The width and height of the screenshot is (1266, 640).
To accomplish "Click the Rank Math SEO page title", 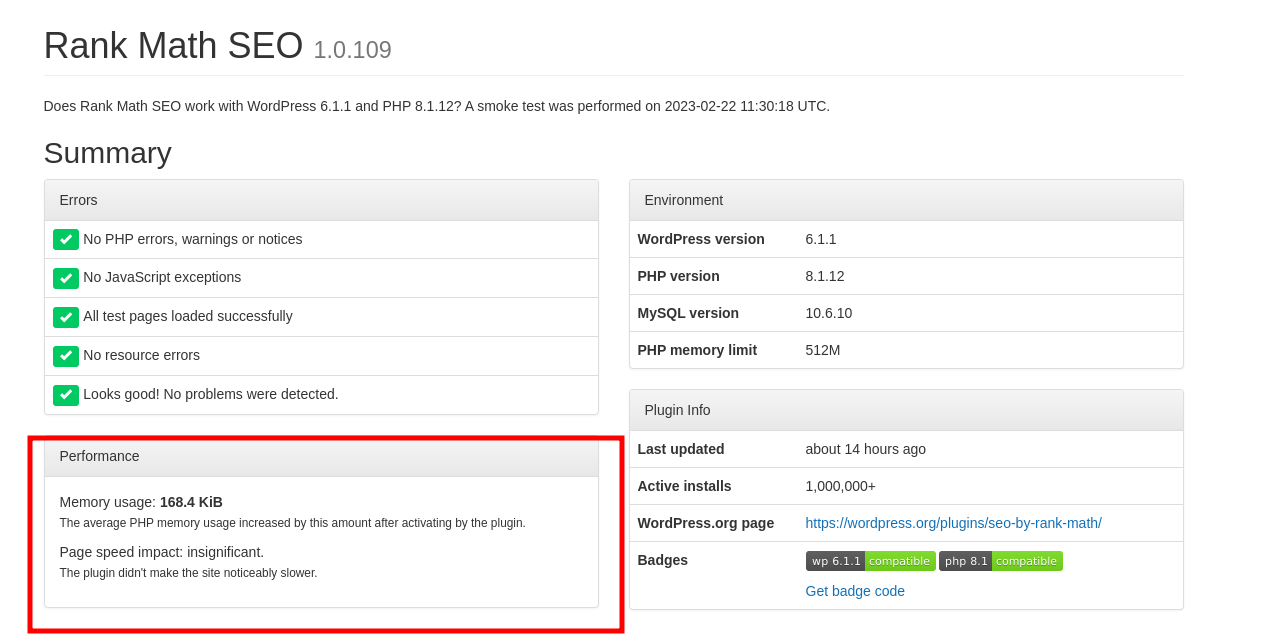I will [x=173, y=46].
